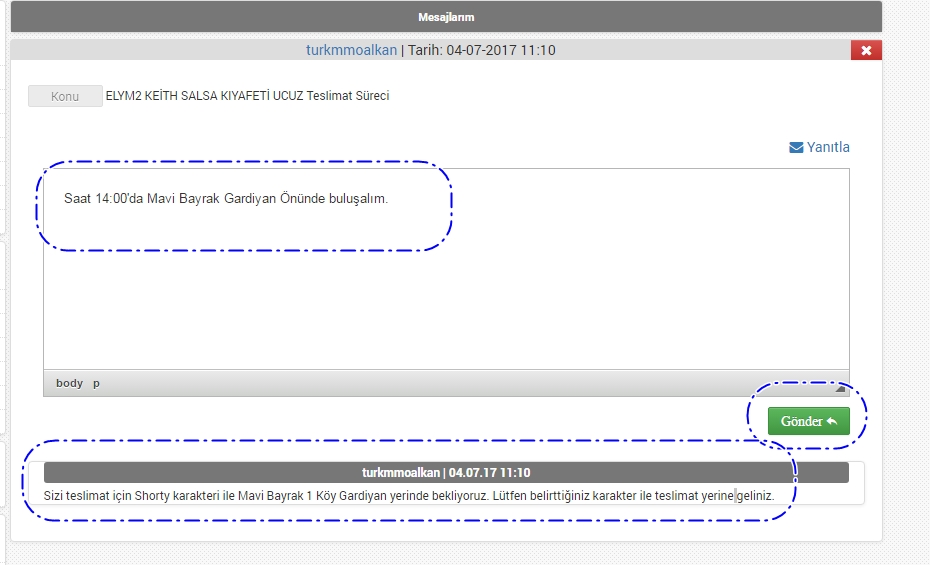
Task: Click the Mesajlarım header bar
Action: pyautogui.click(x=446, y=17)
